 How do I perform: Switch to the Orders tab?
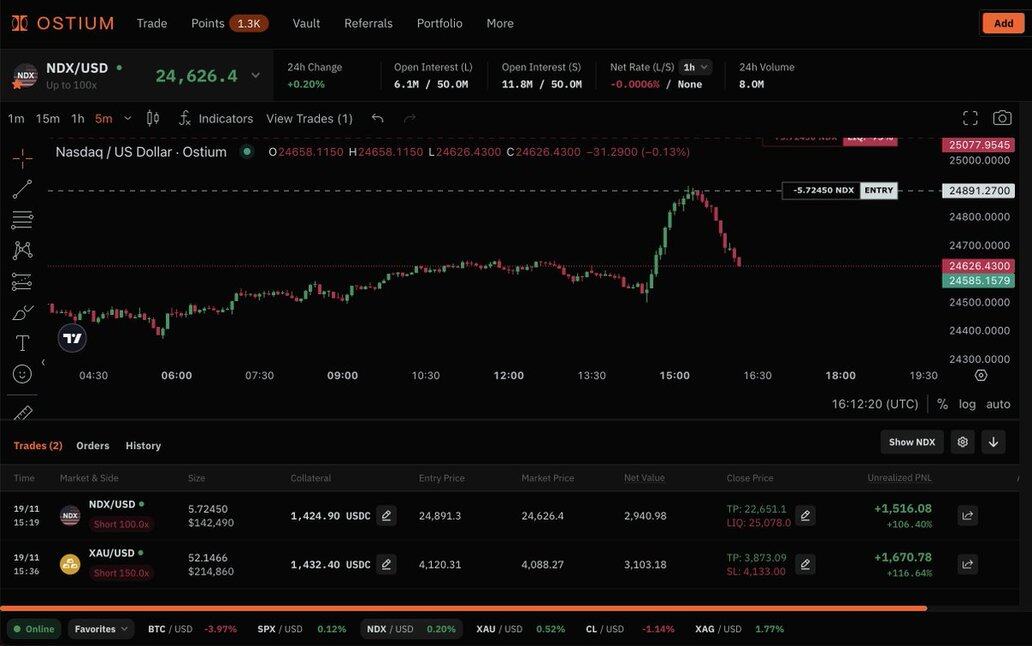[x=93, y=446]
